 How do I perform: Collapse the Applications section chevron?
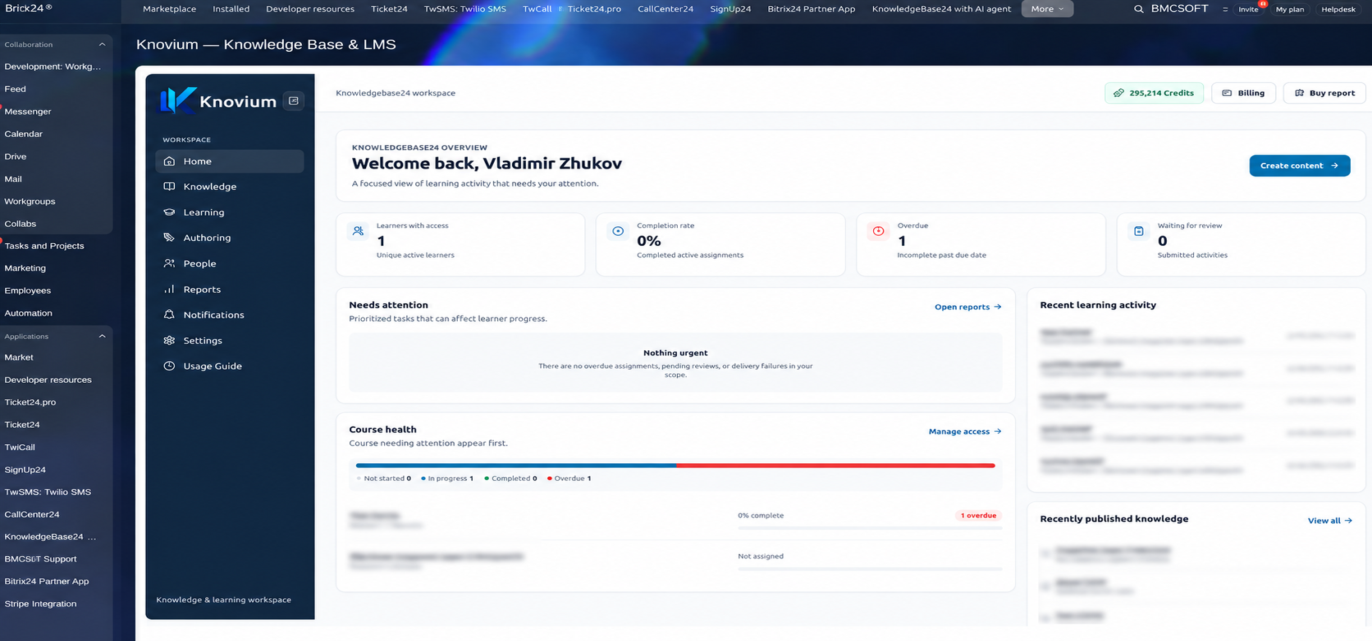click(101, 336)
